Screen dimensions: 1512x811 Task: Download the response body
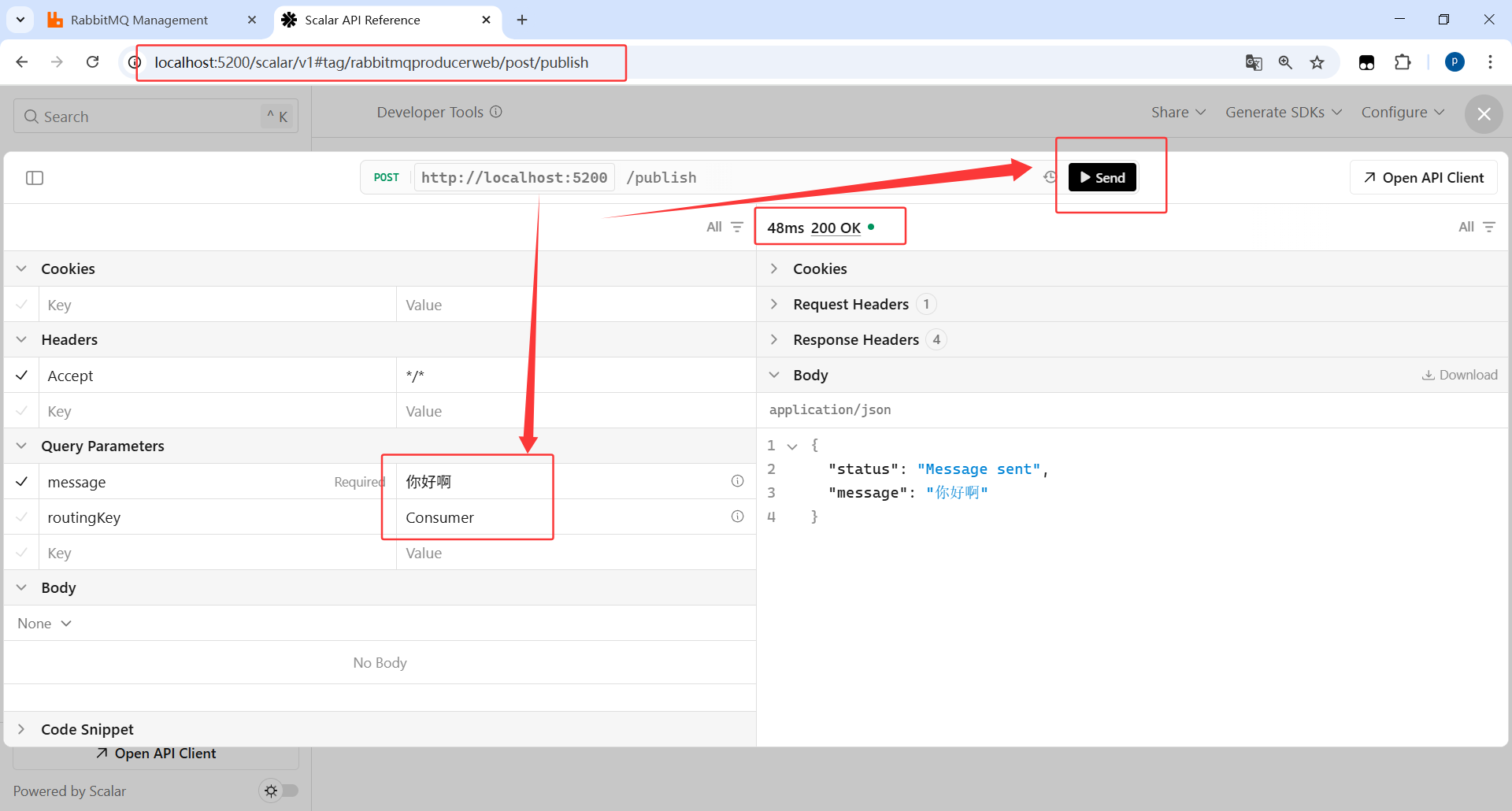click(1459, 375)
